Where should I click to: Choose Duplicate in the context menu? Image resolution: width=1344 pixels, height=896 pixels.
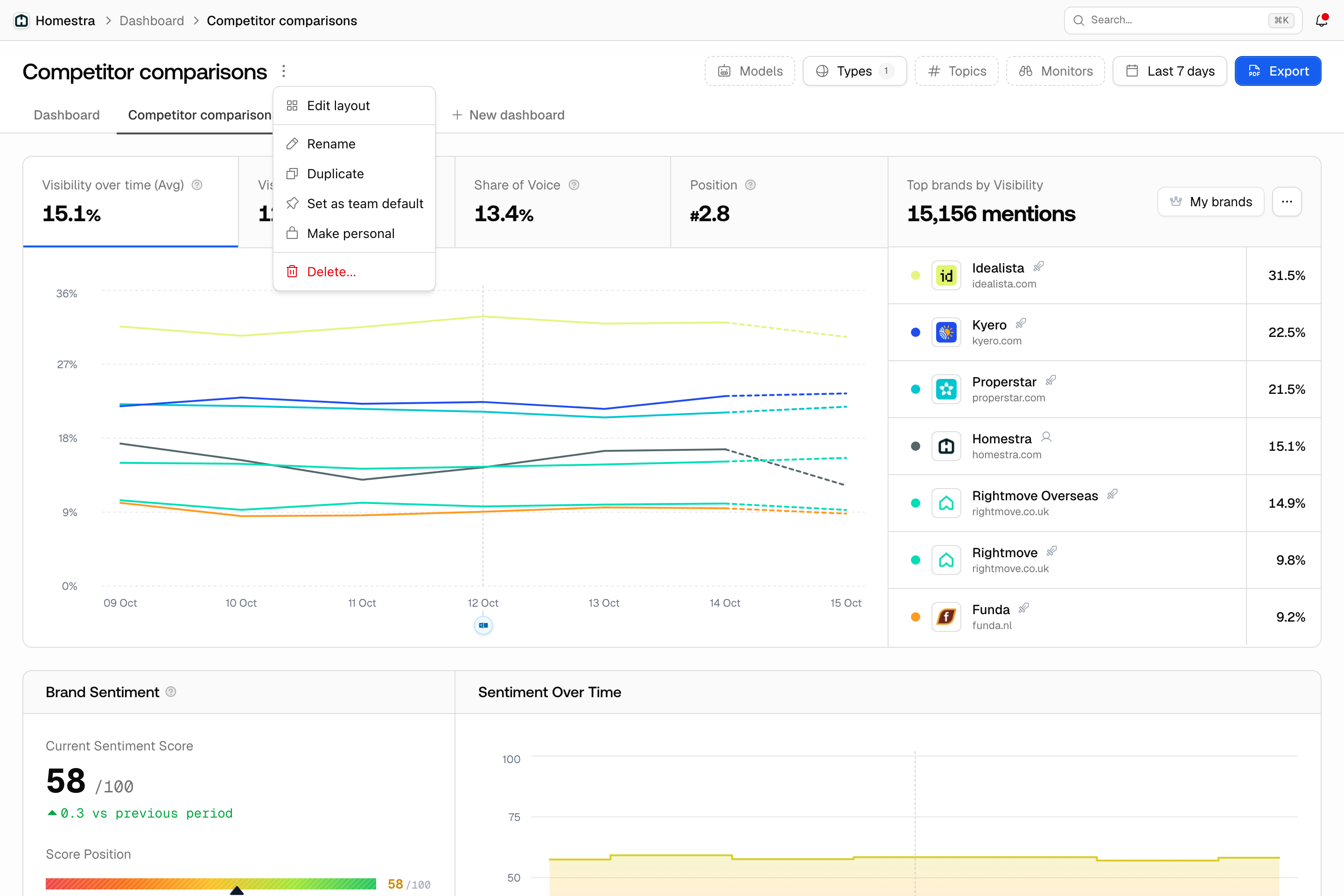[x=354, y=174]
